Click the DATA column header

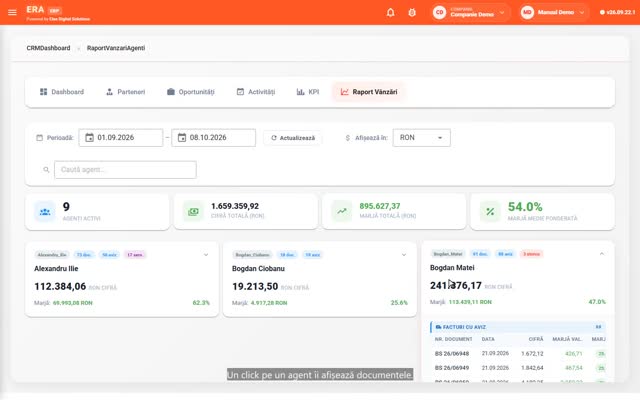click(488, 339)
